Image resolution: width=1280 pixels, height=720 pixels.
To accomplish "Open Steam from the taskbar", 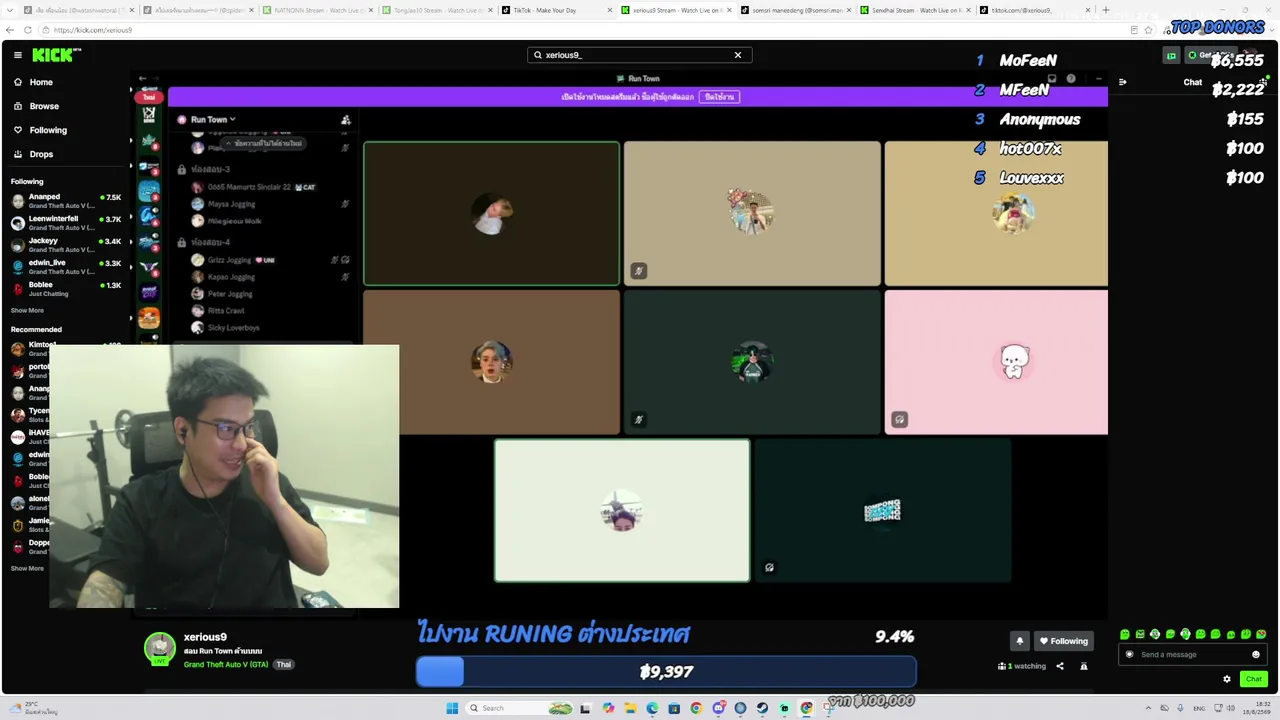I will click(762, 708).
